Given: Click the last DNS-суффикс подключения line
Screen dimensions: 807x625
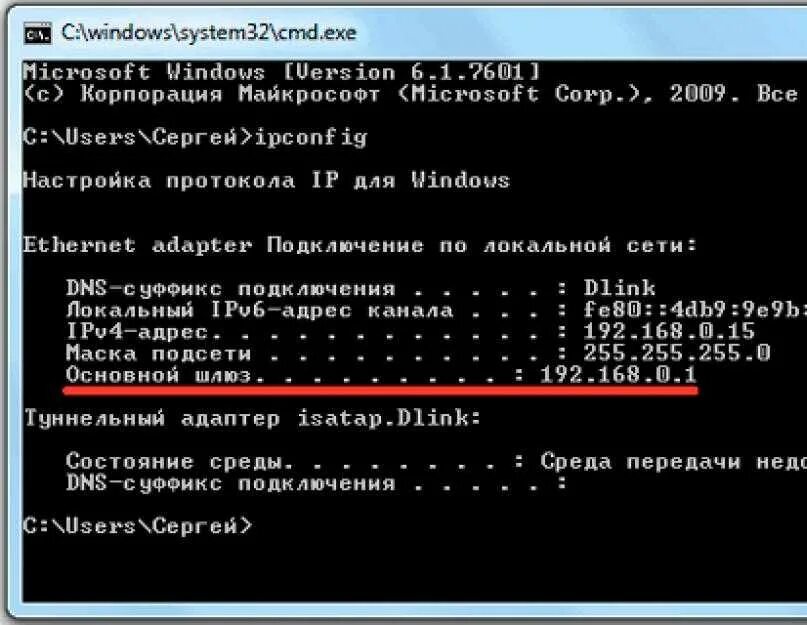Looking at the screenshot, I should click(x=316, y=483).
